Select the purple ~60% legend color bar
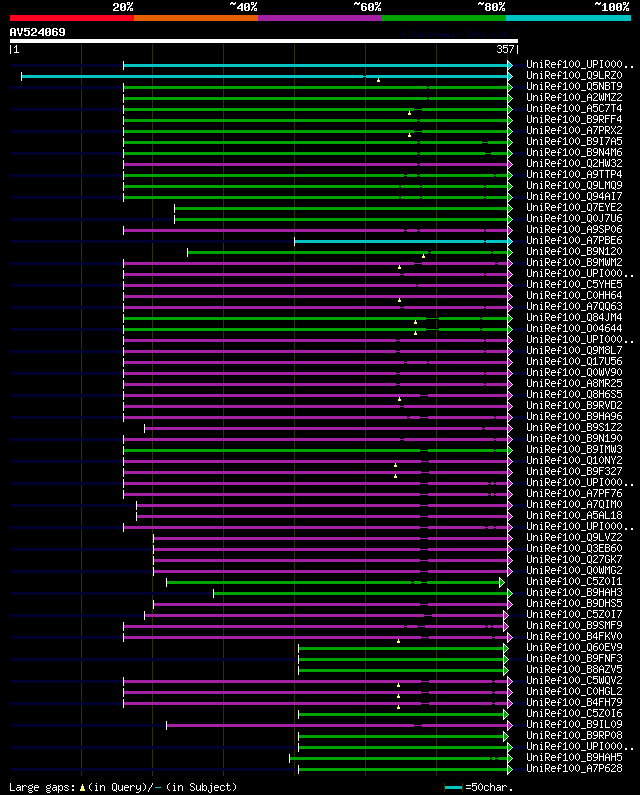640x795 pixels. [320, 18]
